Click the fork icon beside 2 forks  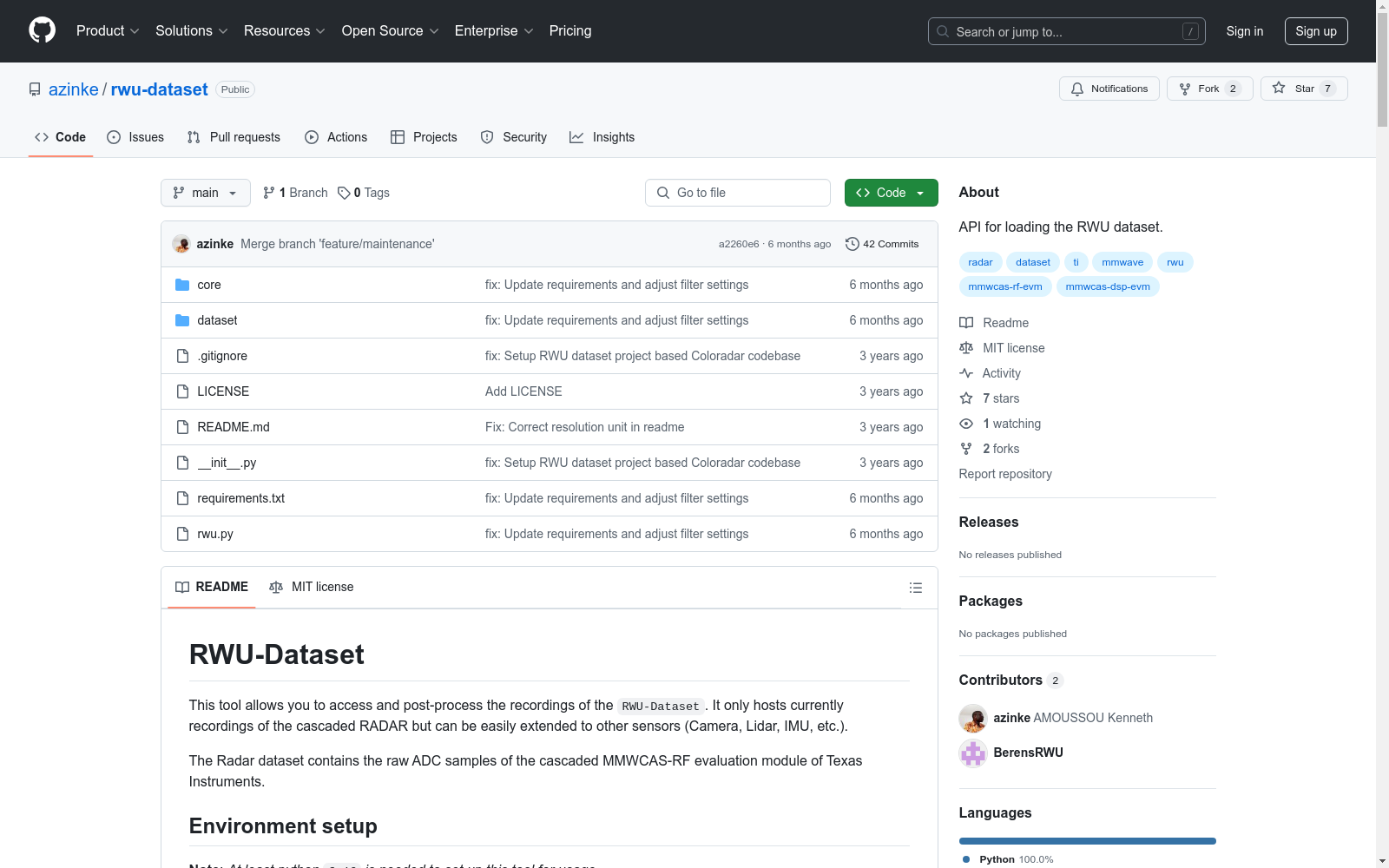pyautogui.click(x=966, y=449)
